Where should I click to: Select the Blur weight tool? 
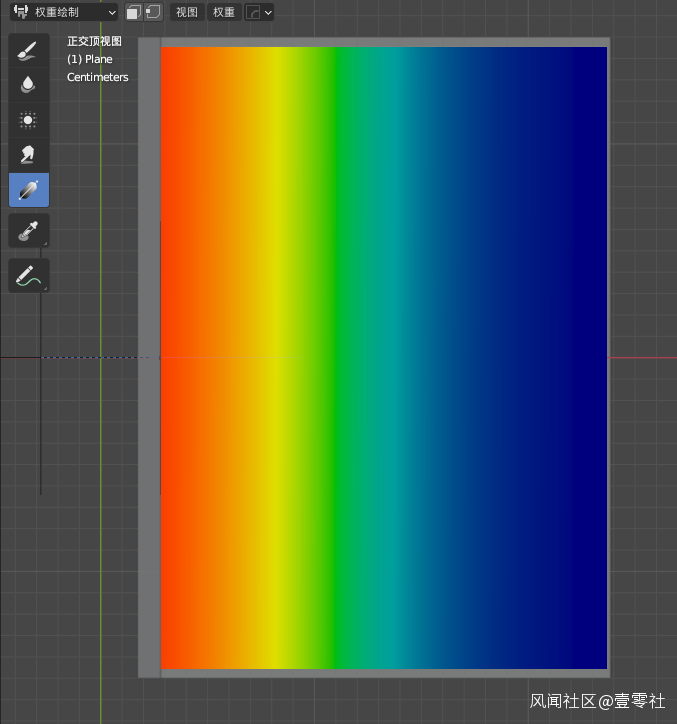click(28, 85)
